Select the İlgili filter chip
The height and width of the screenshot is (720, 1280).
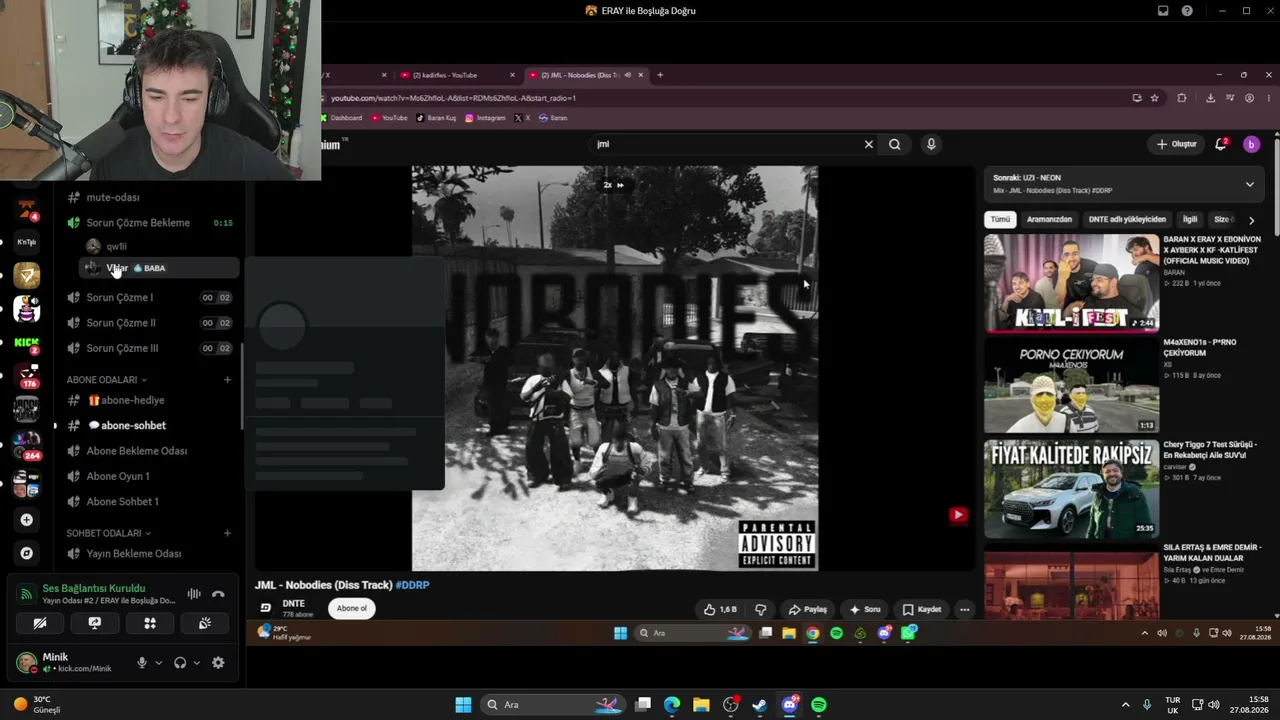point(1190,219)
